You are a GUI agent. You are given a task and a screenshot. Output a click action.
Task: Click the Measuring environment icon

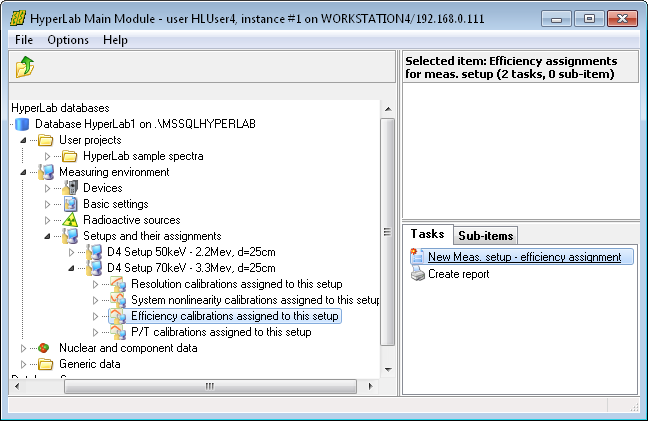[x=46, y=172]
